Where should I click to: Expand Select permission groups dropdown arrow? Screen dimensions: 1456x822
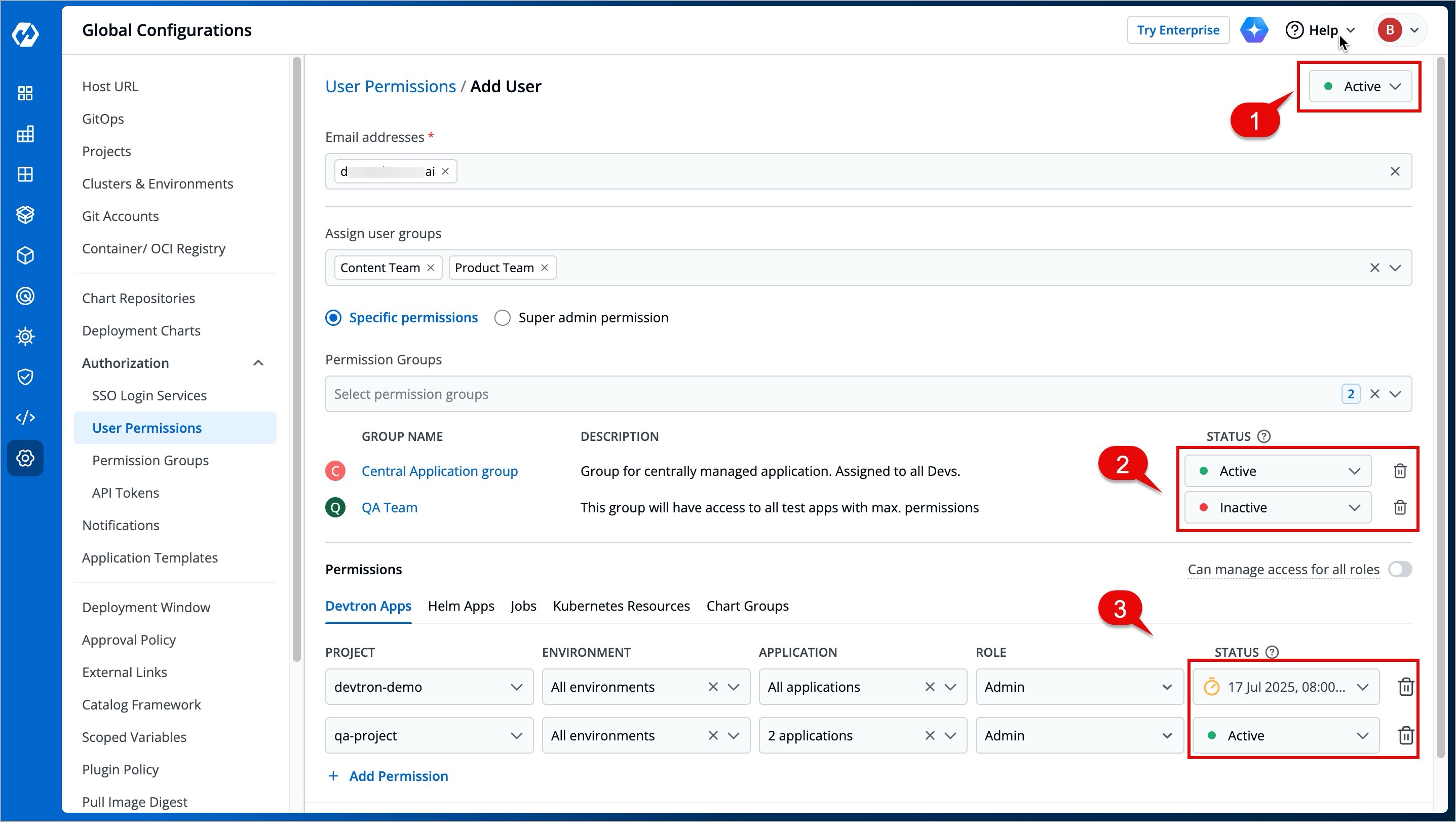pos(1395,394)
